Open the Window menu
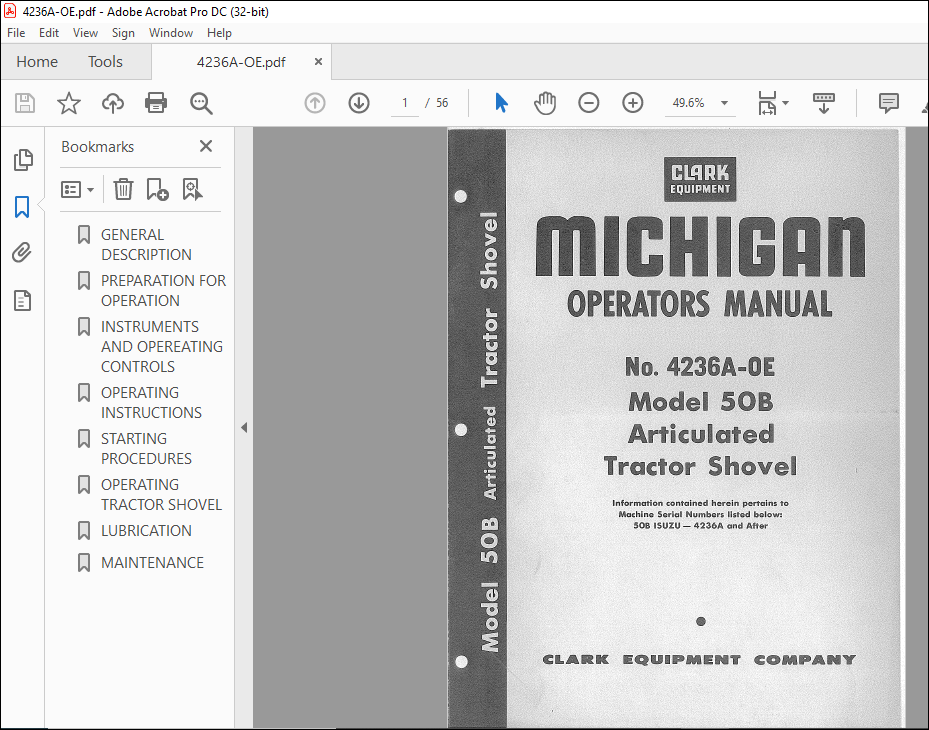This screenshot has width=929, height=730. (x=171, y=33)
